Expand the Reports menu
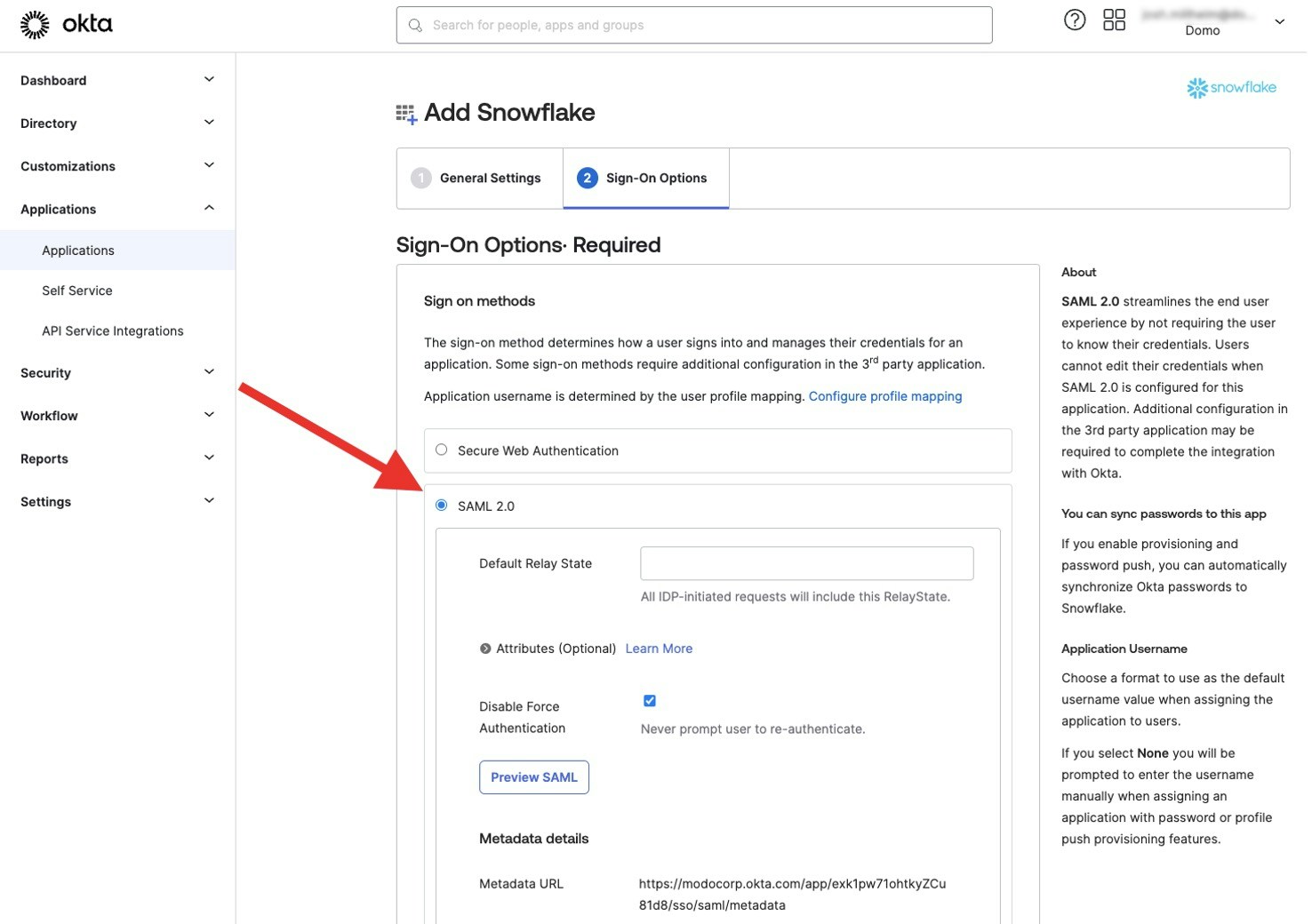The height and width of the screenshot is (924, 1312). [x=117, y=458]
